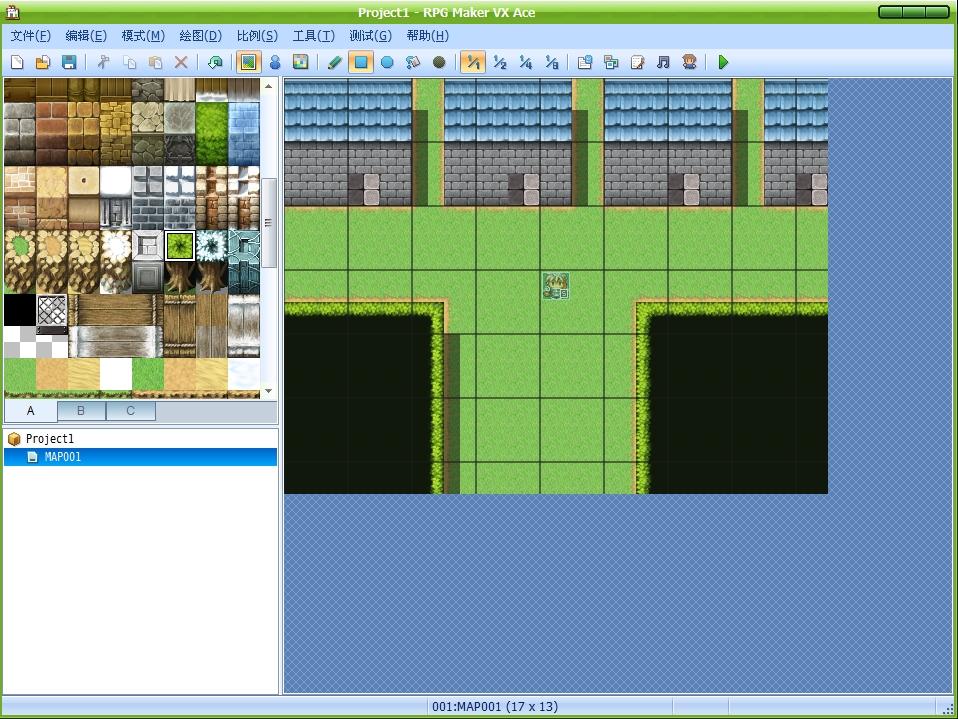
Task: Start playtest with the green play arrow
Action: [723, 62]
